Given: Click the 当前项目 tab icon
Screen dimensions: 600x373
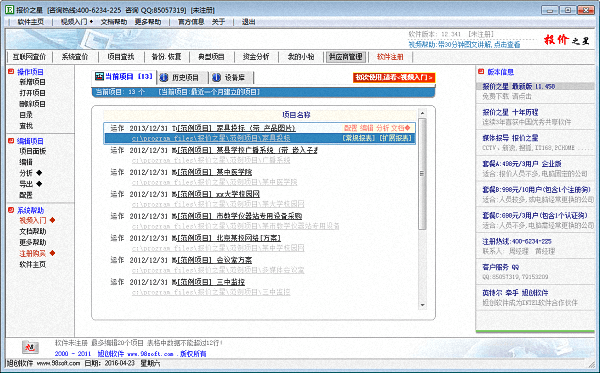Looking at the screenshot, I should [x=99, y=77].
